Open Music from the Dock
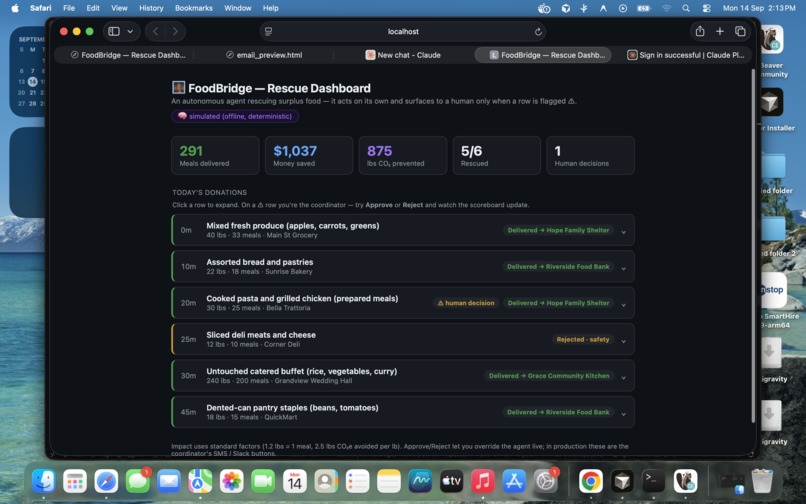The height and width of the screenshot is (504, 806). [483, 481]
